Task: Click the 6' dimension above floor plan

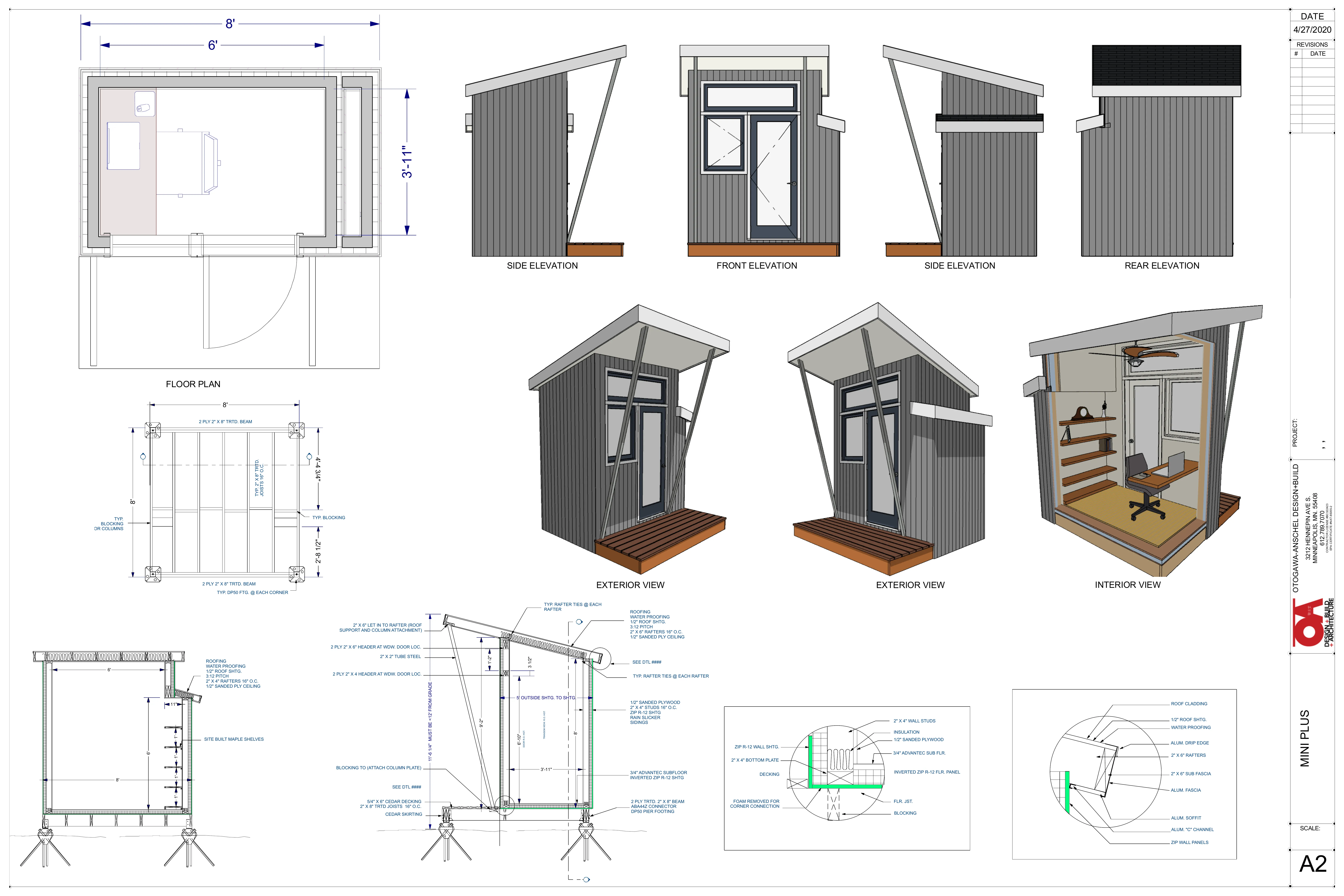Action: (x=213, y=45)
